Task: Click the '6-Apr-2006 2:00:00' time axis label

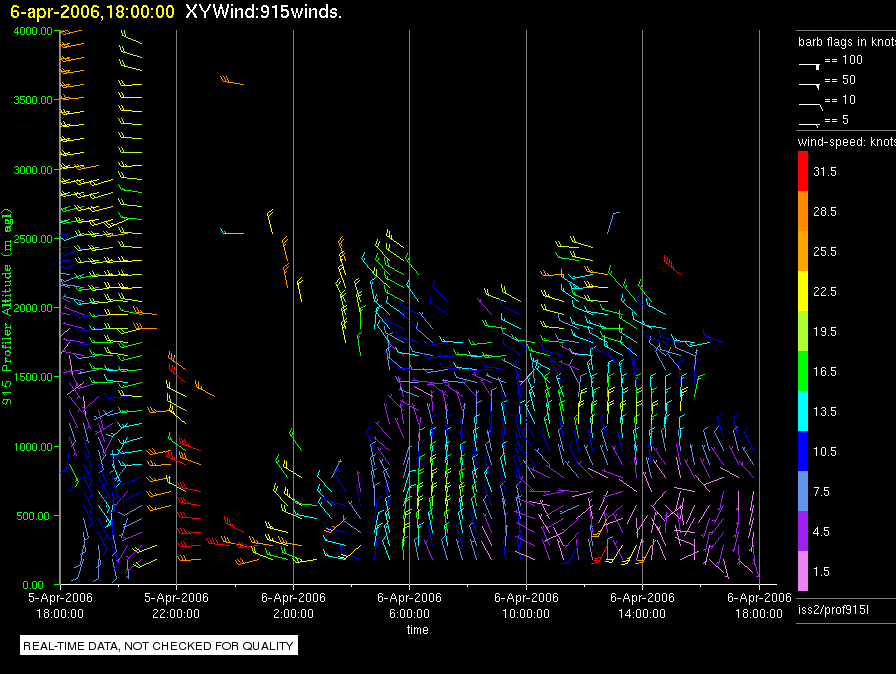Action: [x=293, y=605]
